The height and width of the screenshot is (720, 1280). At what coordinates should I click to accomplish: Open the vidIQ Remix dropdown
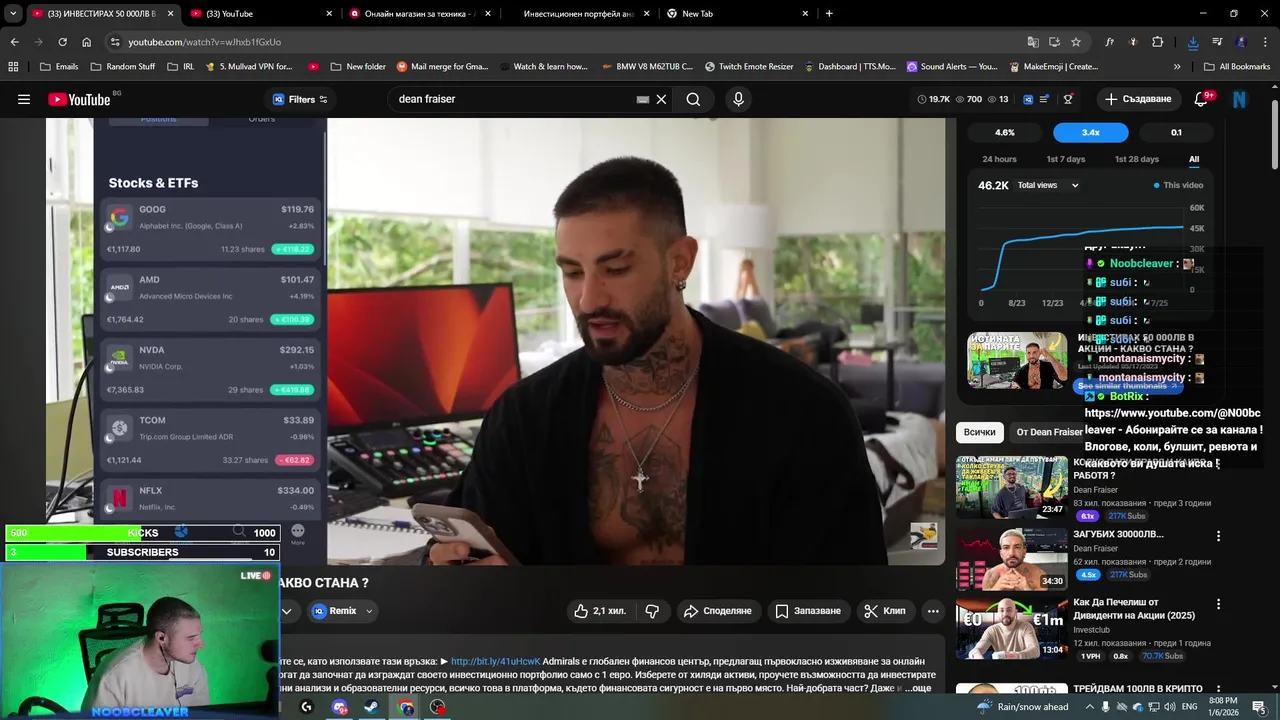(343, 611)
